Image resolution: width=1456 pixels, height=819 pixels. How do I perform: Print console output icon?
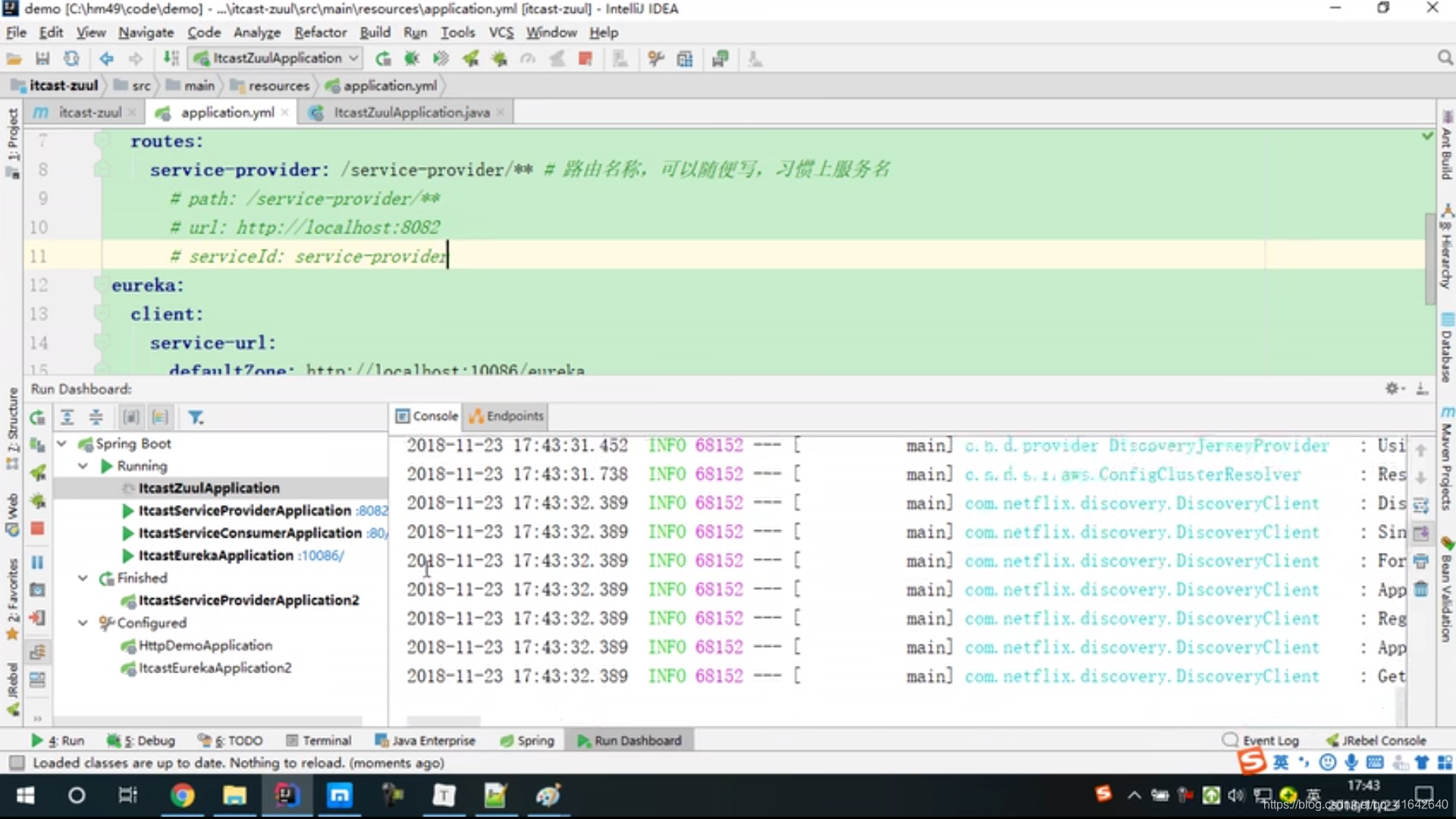pyautogui.click(x=1421, y=561)
